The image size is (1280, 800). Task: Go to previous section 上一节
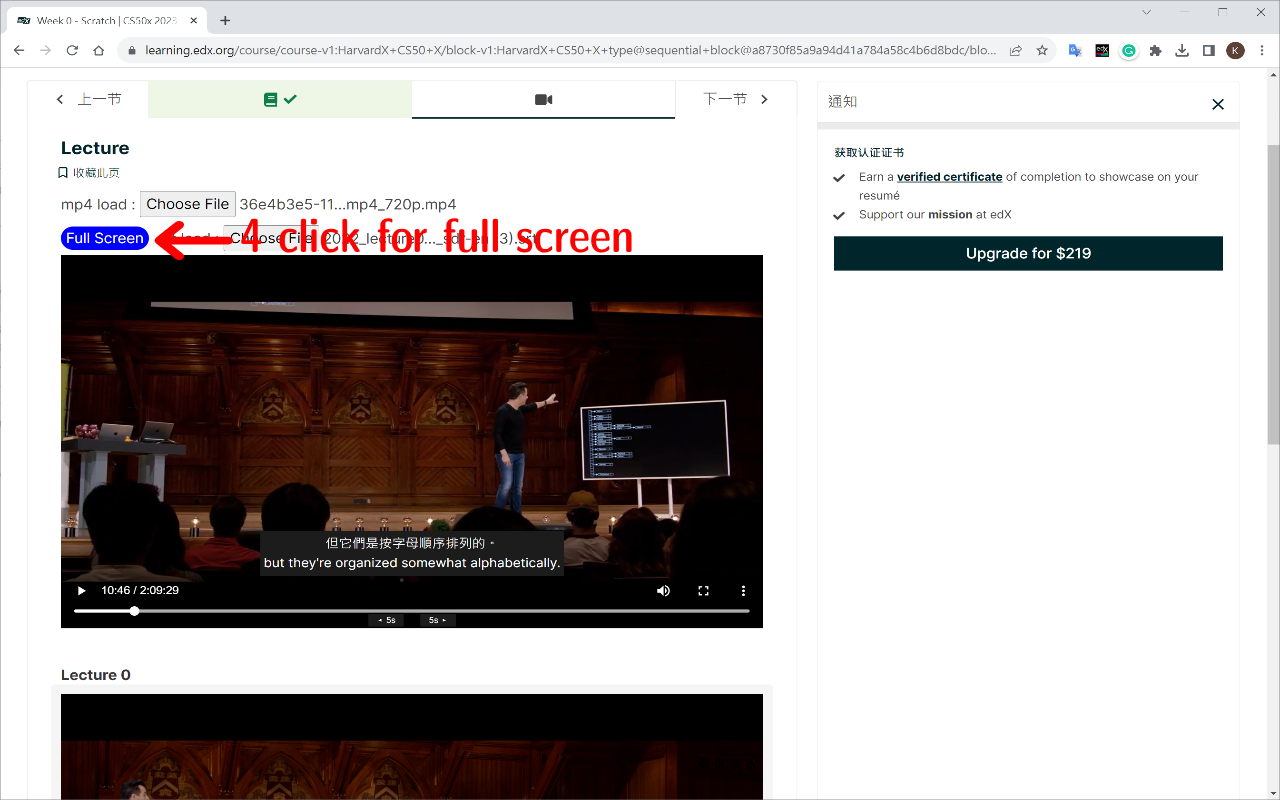(x=89, y=99)
